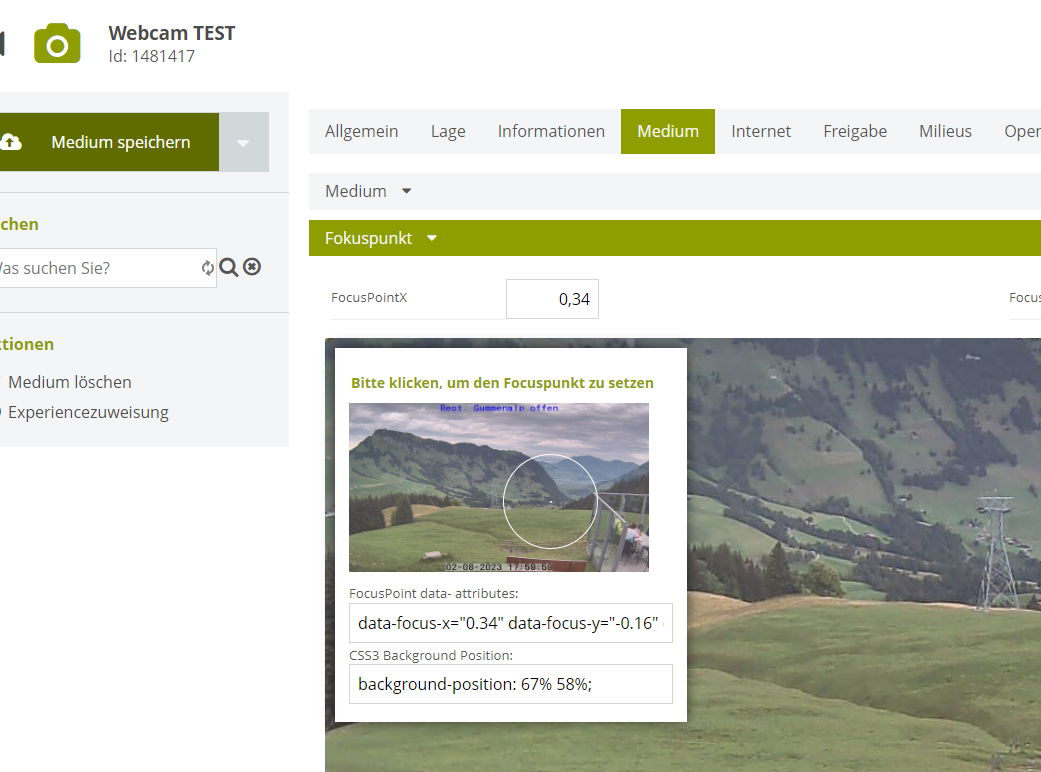Expand the Medium section caret
The height and width of the screenshot is (772, 1041).
[x=406, y=191]
